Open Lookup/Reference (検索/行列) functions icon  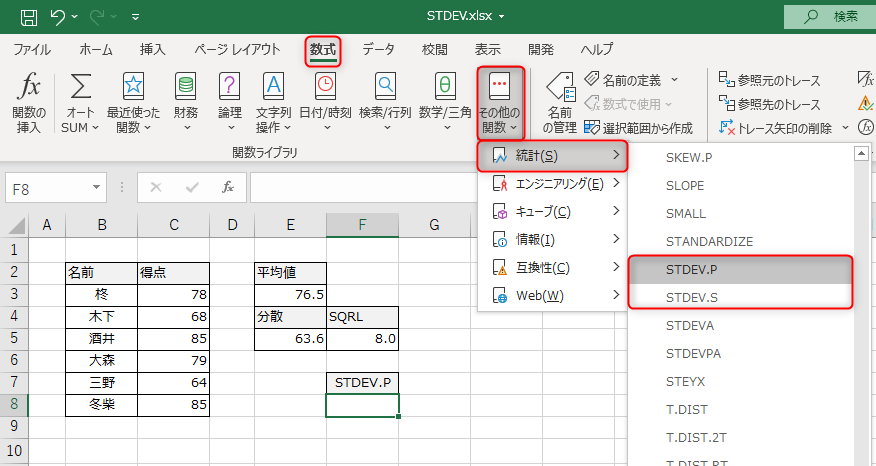click(385, 86)
